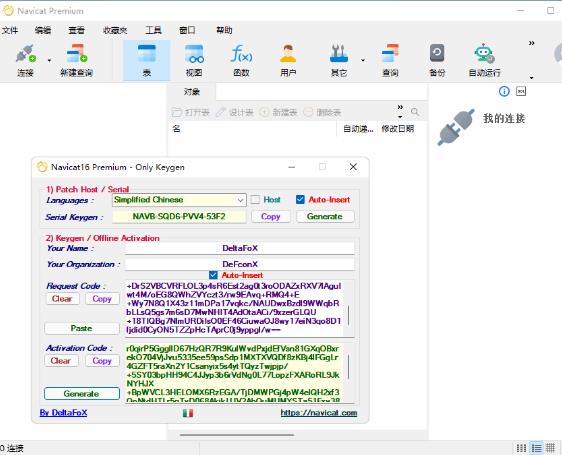Image resolution: width=562 pixels, height=455 pixels.
Task: Click Open Table (打开表) in object toolbar
Action: point(191,112)
